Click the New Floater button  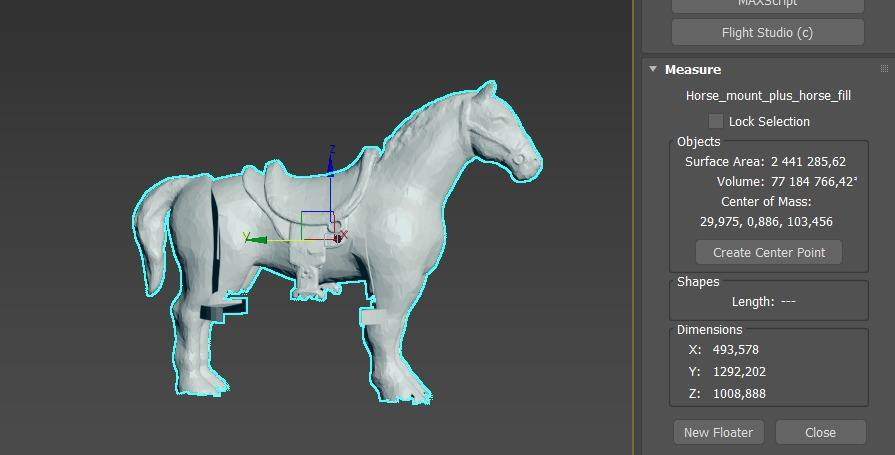[x=718, y=432]
